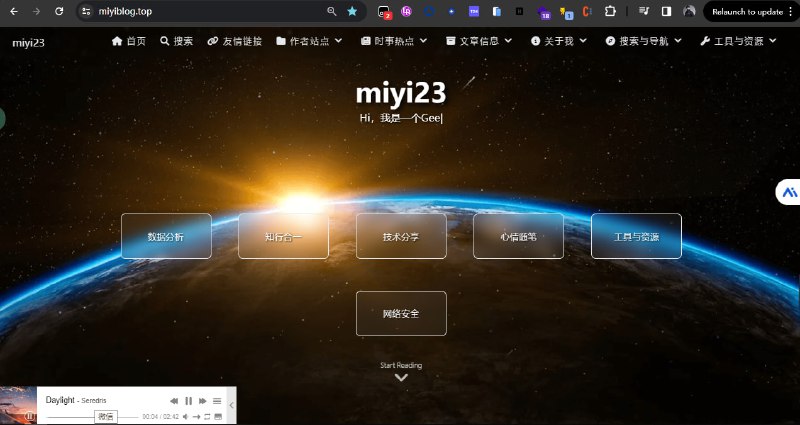The height and width of the screenshot is (425, 800).
Task: Pause the Daylight track in music player
Action: pyautogui.click(x=188, y=401)
